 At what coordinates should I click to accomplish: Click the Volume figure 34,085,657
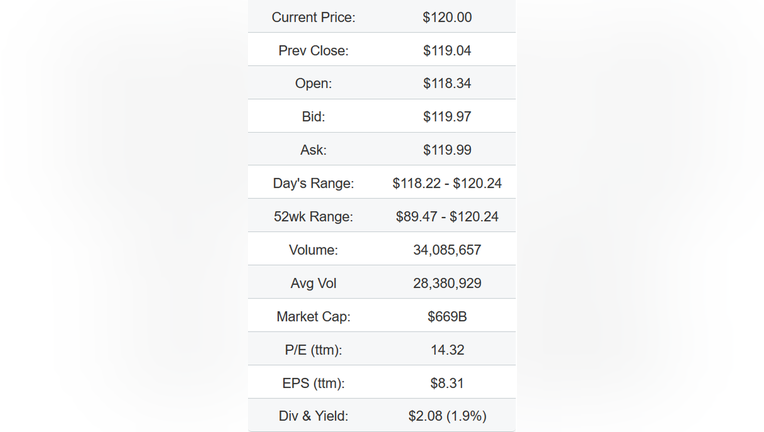[x=447, y=250]
